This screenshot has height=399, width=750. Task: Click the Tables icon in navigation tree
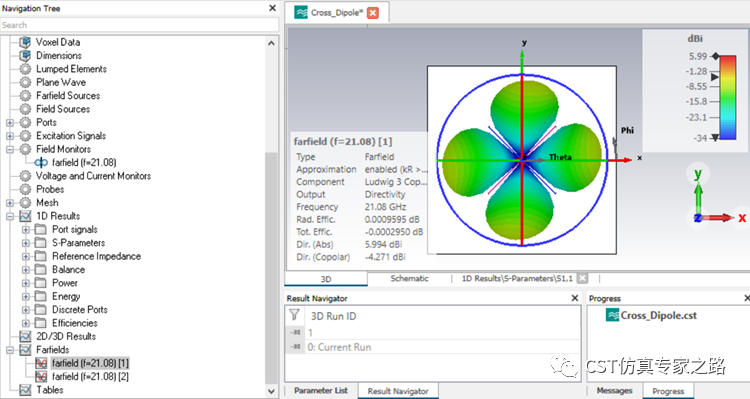(25, 390)
